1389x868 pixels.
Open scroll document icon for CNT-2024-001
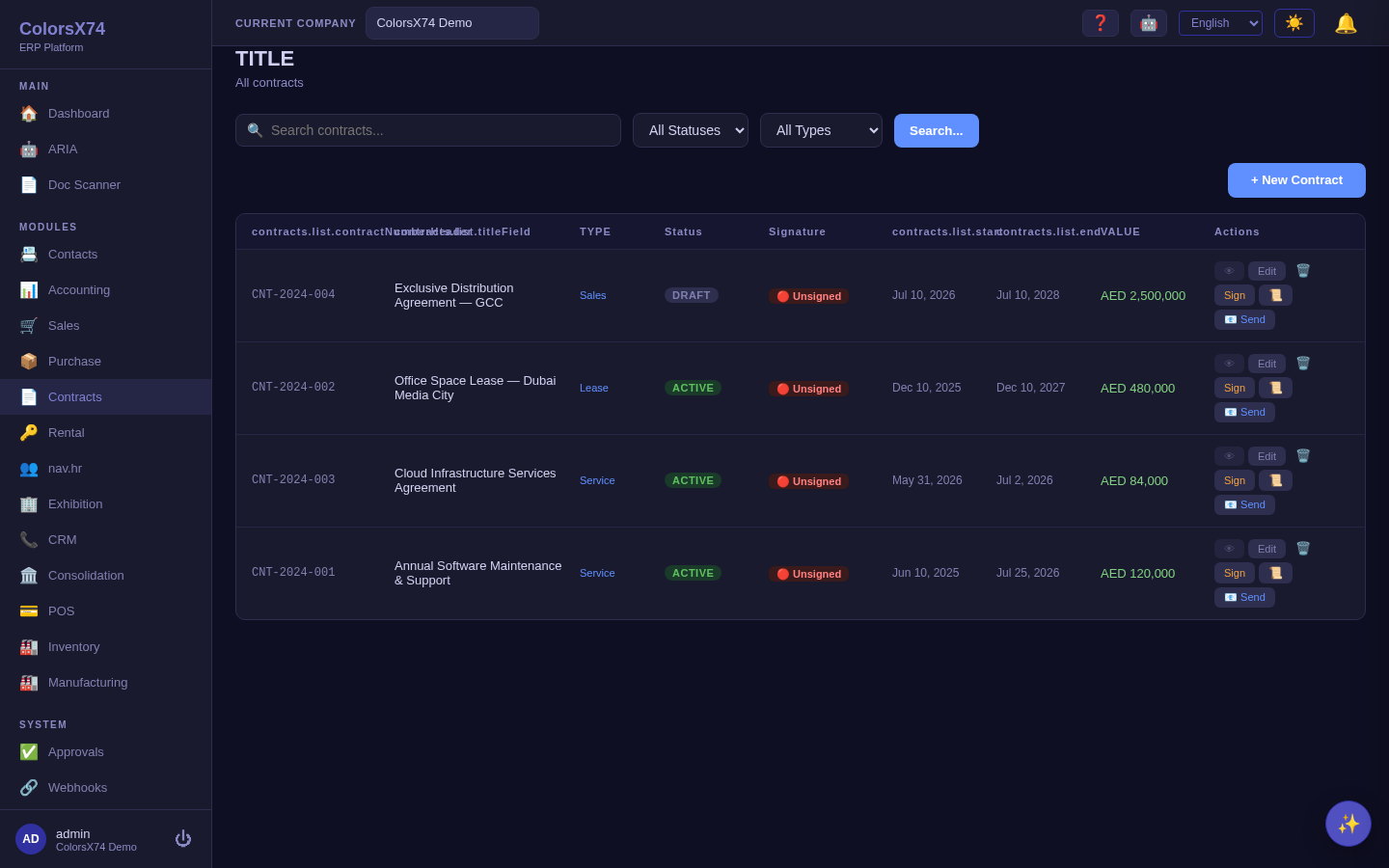point(1275,573)
